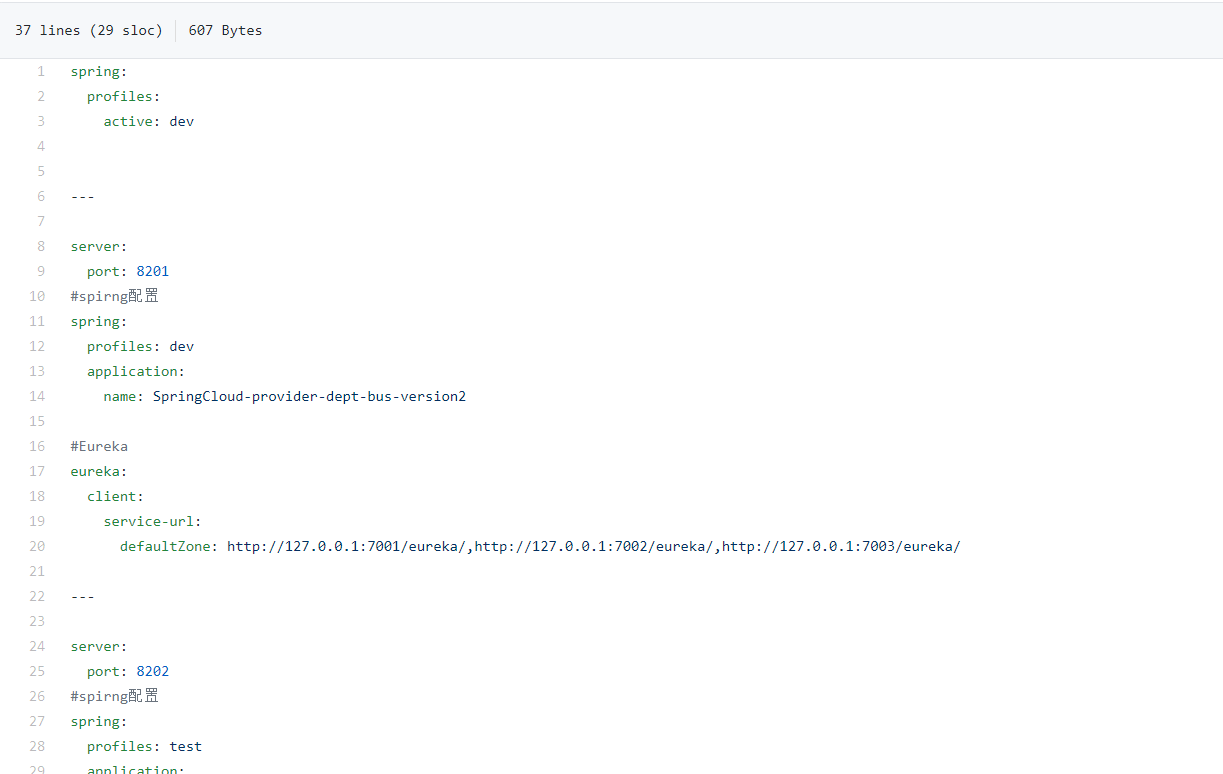Click line number 3

41,121
